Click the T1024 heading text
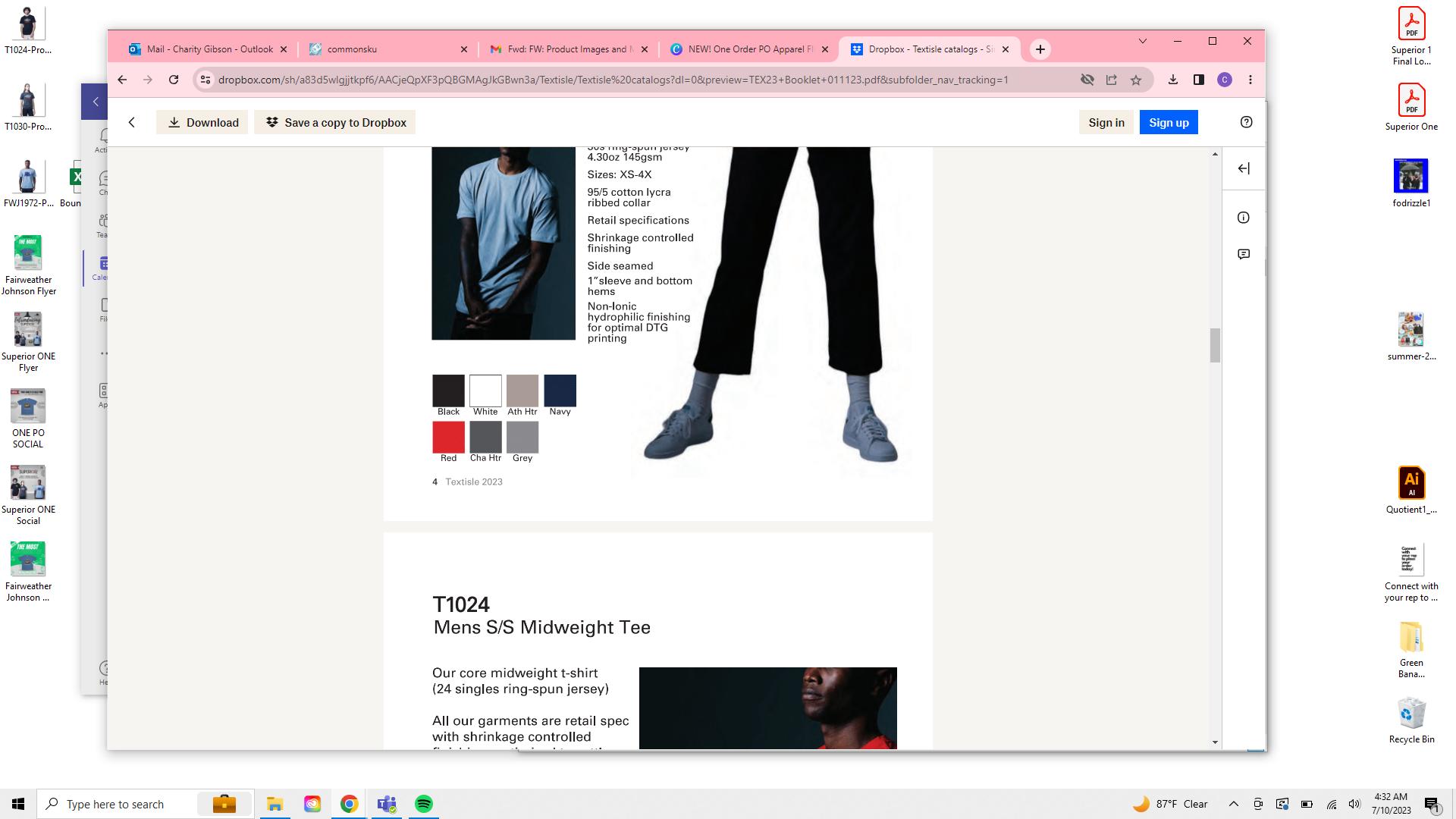Viewport: 1456px width, 819px height. click(461, 604)
